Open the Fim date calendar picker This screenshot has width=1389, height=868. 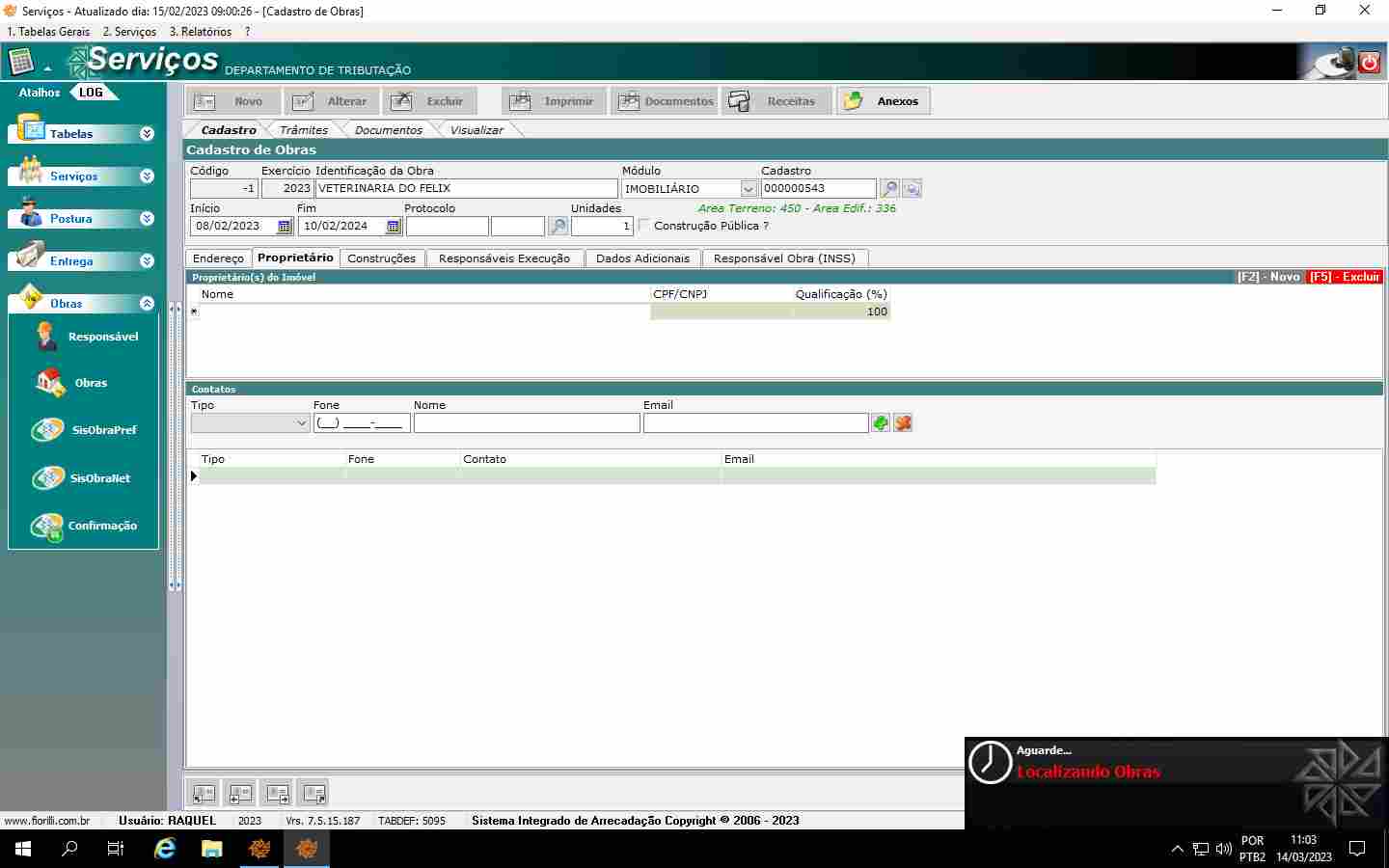point(393,227)
